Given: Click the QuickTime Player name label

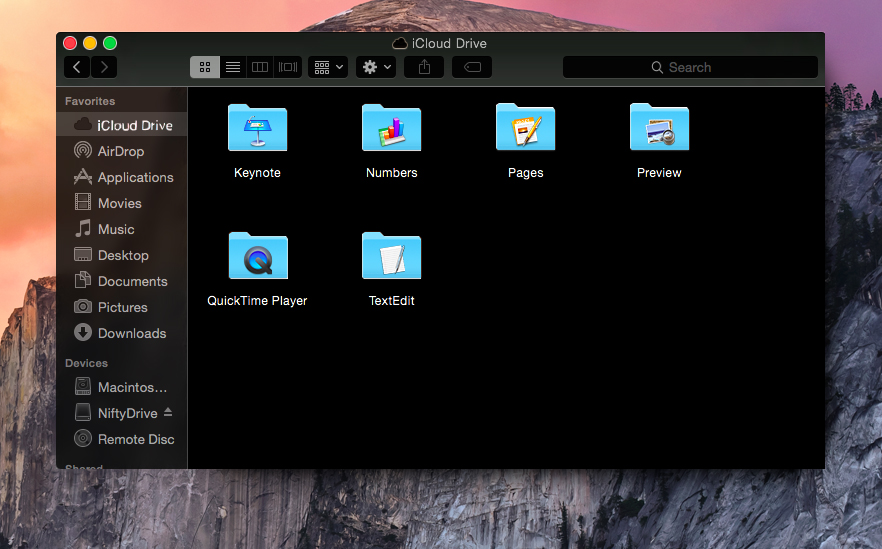Looking at the screenshot, I should 257,300.
